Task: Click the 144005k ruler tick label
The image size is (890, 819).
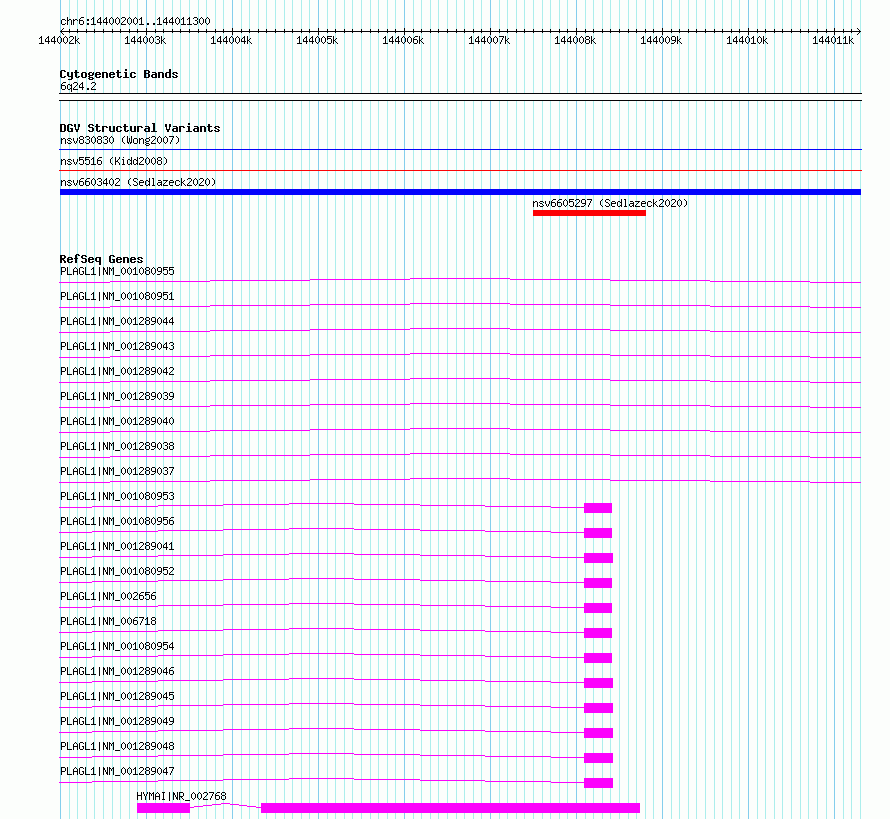Action: coord(317,40)
